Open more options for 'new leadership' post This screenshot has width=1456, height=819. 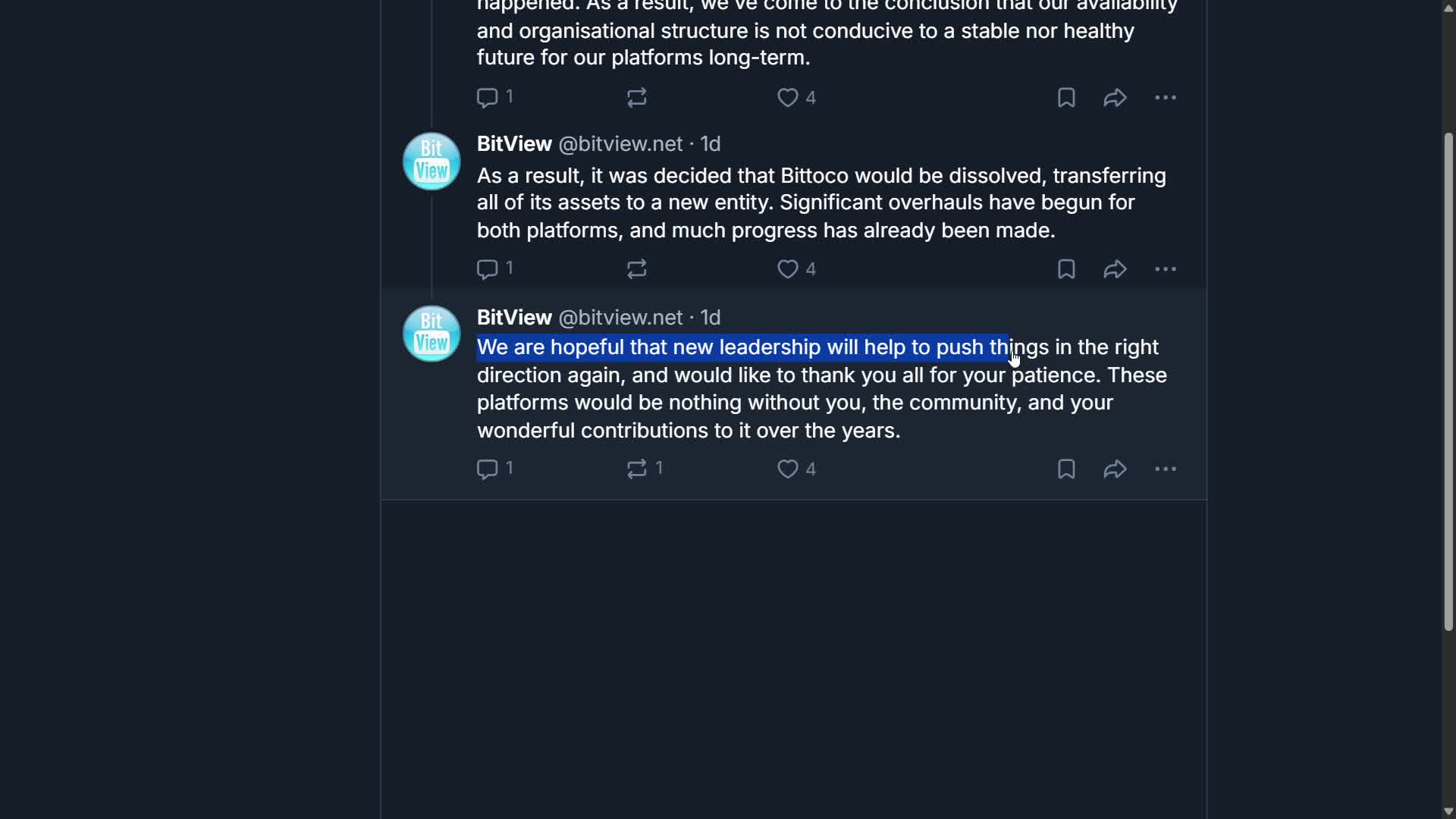(x=1166, y=469)
